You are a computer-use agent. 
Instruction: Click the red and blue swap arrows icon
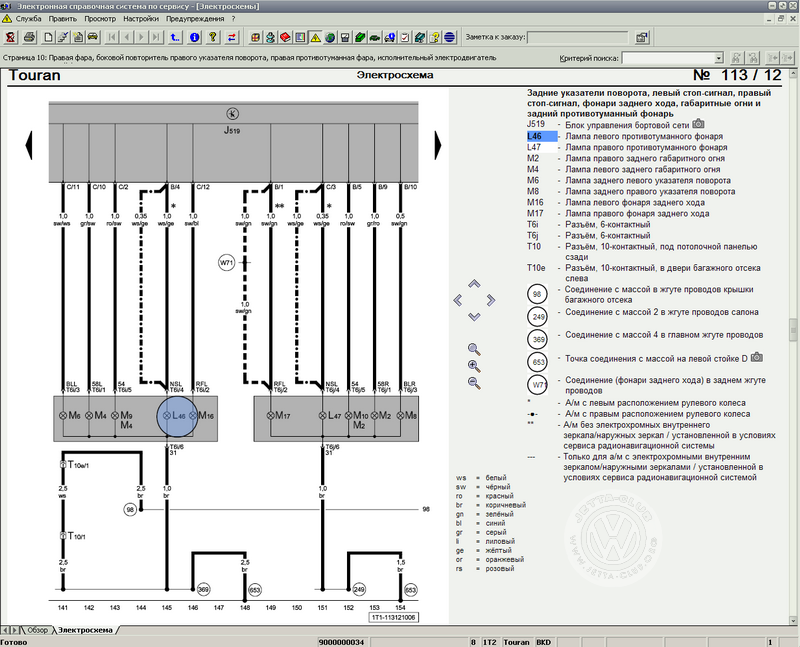(232, 37)
